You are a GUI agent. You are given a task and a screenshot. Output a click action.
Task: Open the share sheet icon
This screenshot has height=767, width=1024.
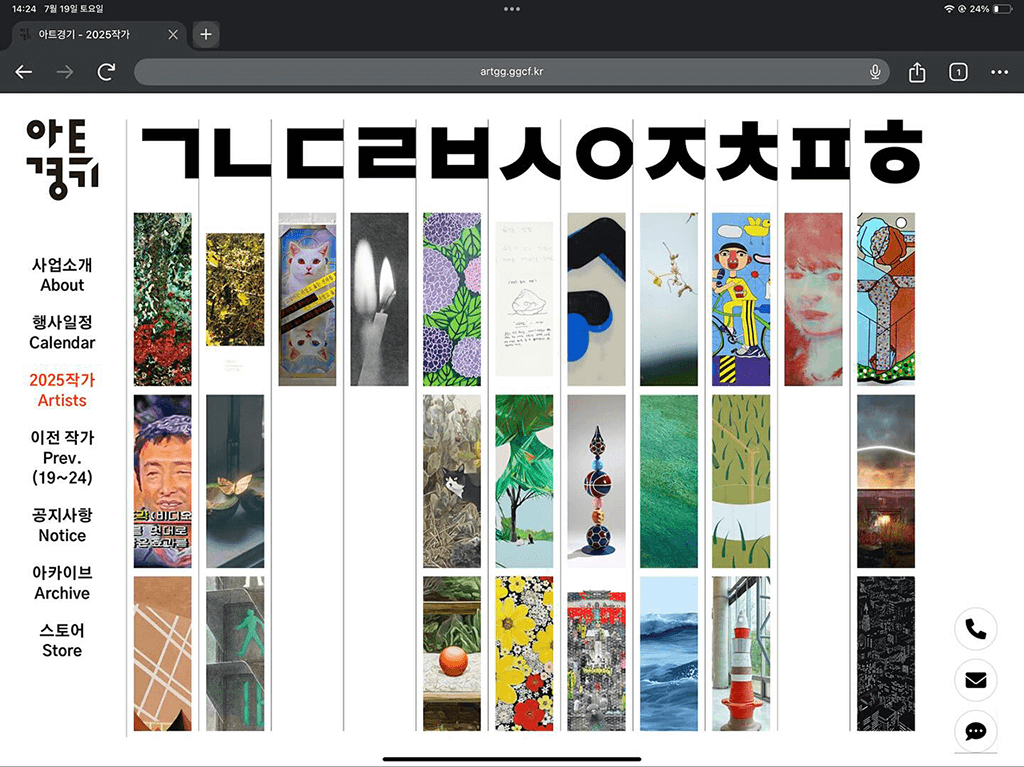tap(917, 72)
